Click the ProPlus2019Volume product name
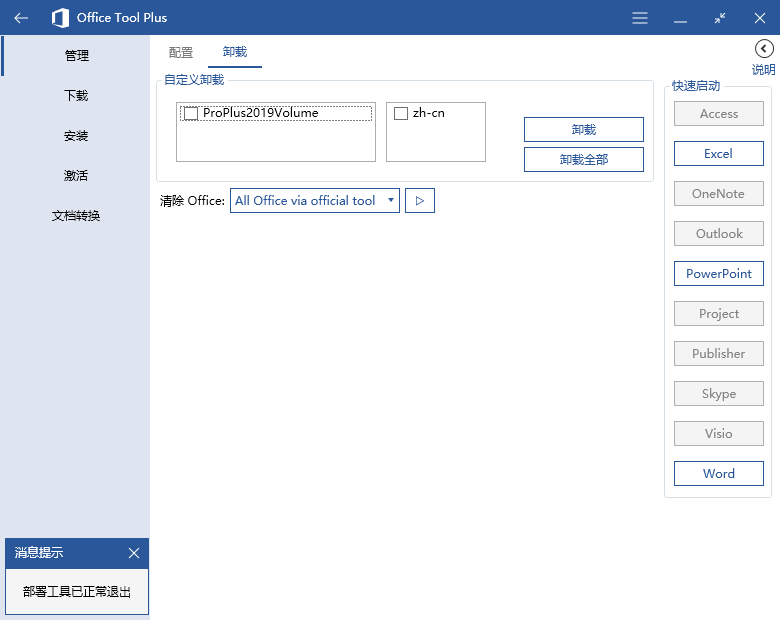This screenshot has width=780, height=620. tap(261, 113)
